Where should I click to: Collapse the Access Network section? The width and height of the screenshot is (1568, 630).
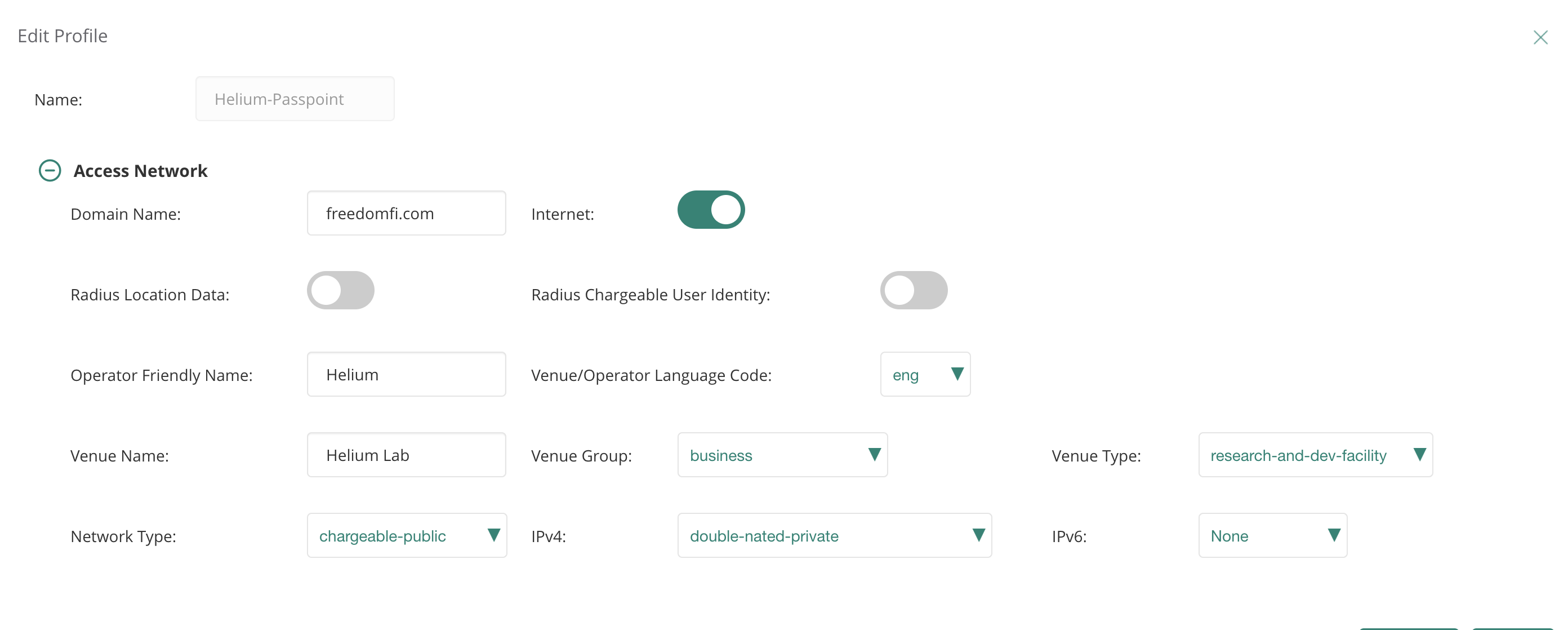click(50, 171)
